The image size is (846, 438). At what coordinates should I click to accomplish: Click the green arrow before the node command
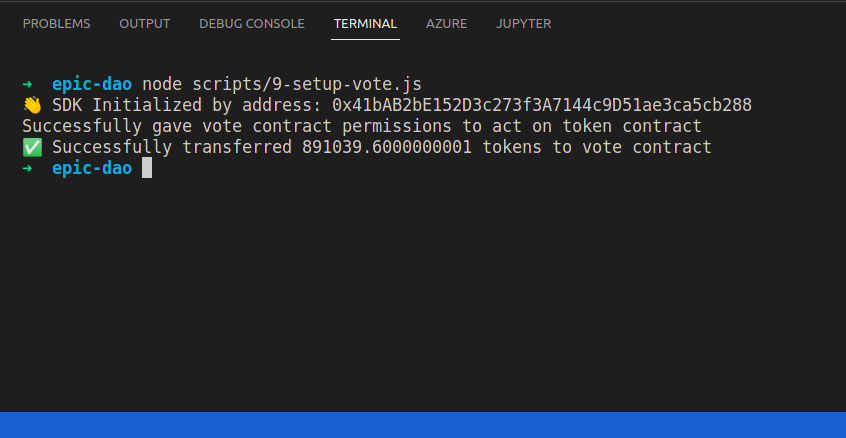(x=28, y=84)
